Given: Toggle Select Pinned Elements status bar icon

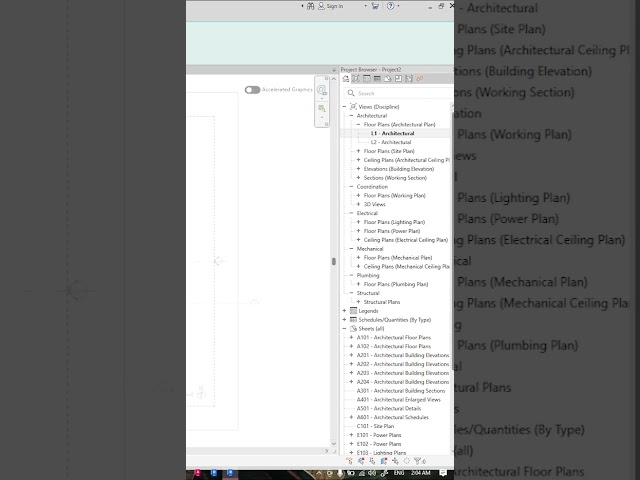Looking at the screenshot, I should click(x=372, y=461).
